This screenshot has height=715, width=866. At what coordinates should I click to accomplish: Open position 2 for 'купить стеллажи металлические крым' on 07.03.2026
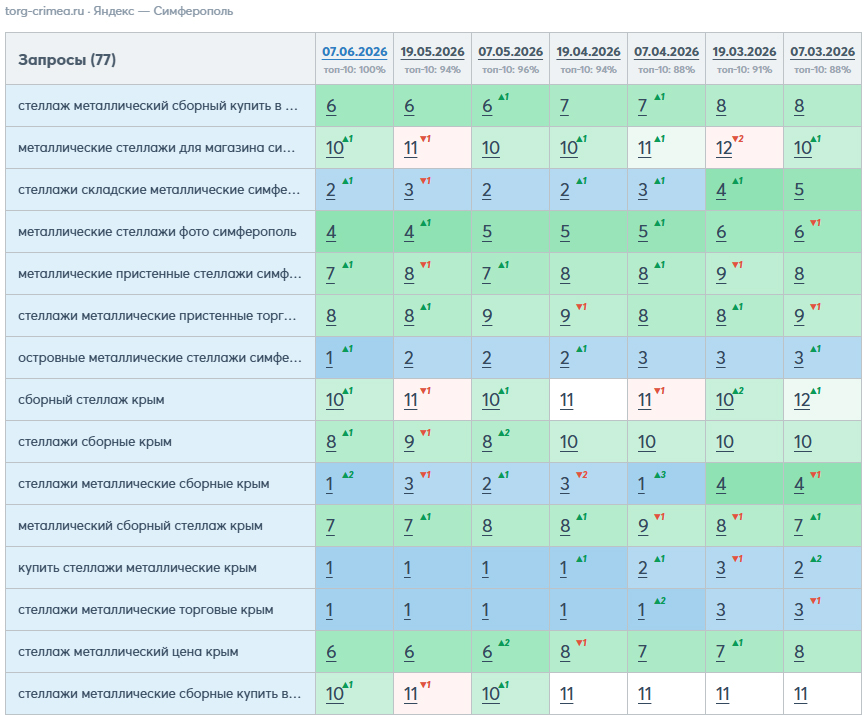click(x=799, y=568)
